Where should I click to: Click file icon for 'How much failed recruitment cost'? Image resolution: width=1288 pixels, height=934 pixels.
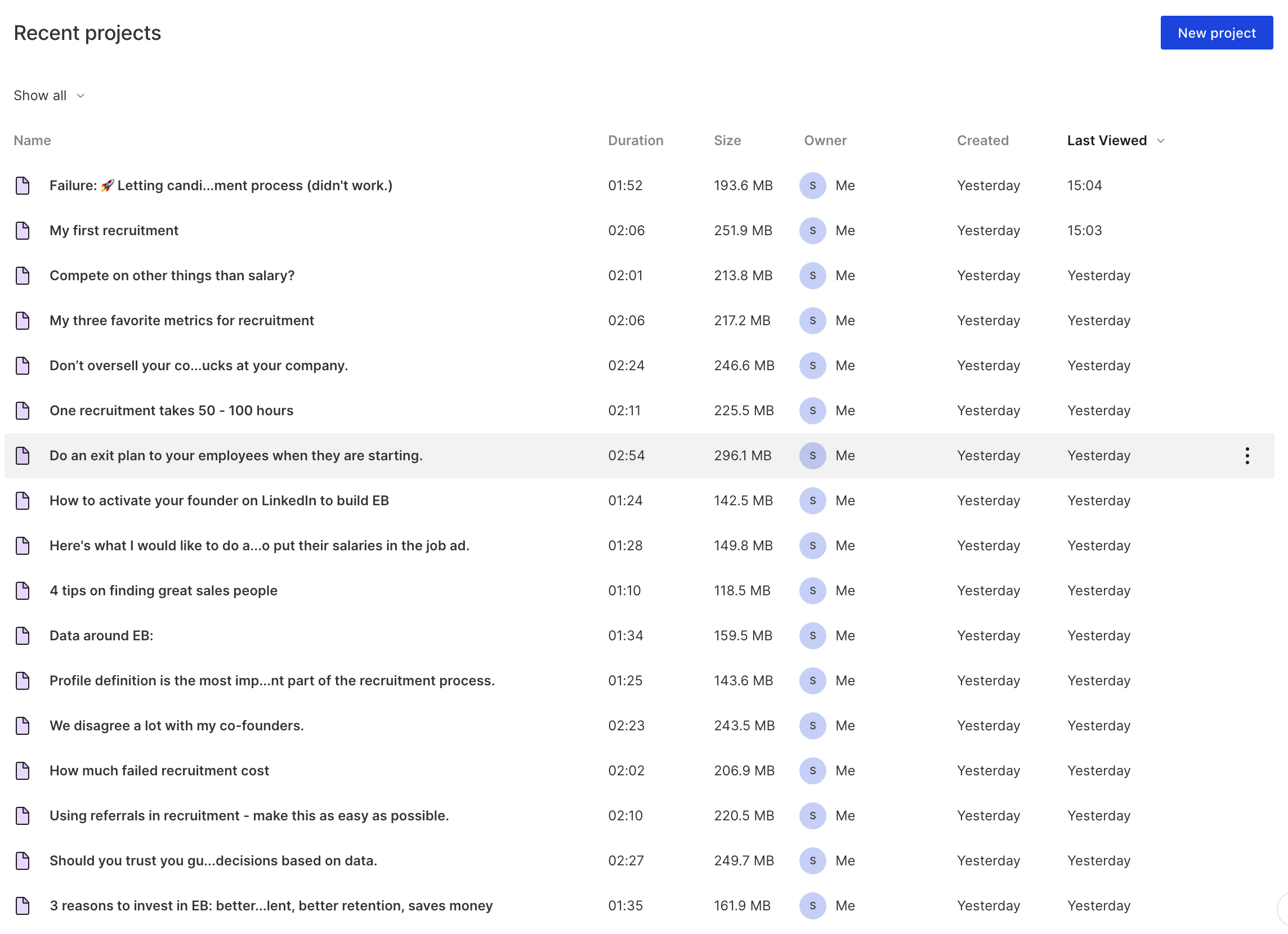click(x=23, y=771)
